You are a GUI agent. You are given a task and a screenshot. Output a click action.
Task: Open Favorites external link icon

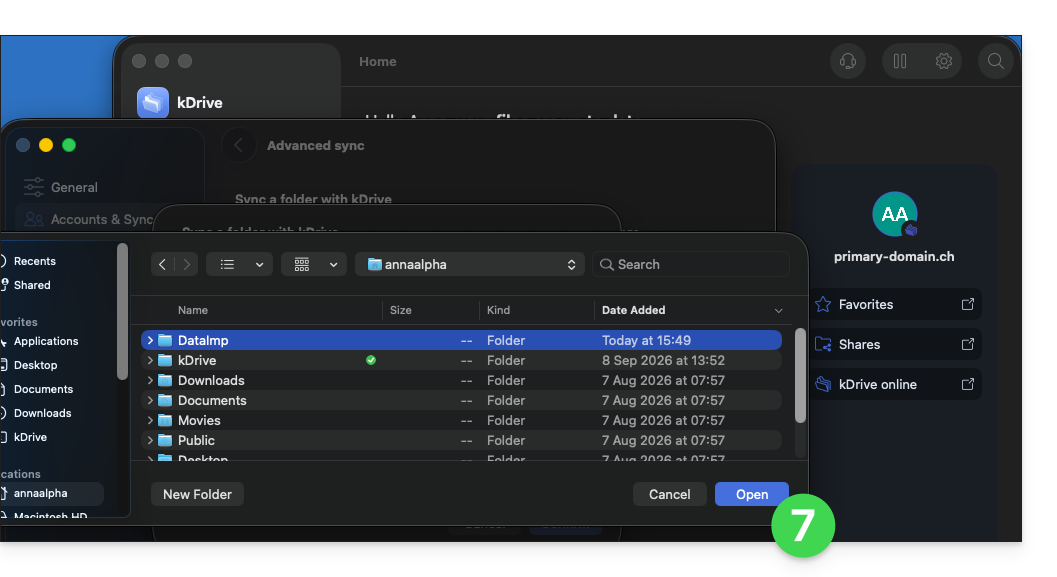click(967, 304)
